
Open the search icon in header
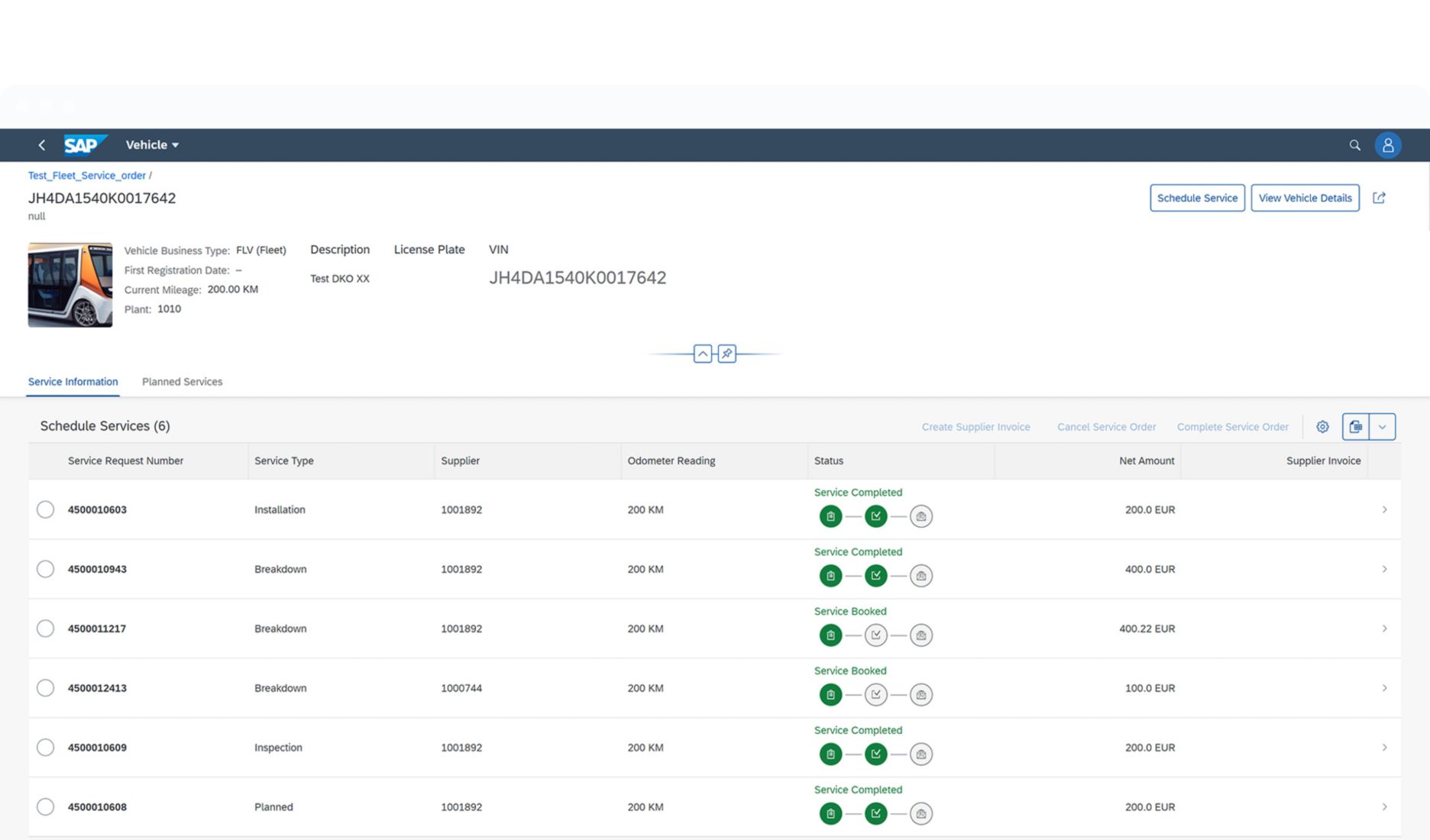coord(1354,145)
